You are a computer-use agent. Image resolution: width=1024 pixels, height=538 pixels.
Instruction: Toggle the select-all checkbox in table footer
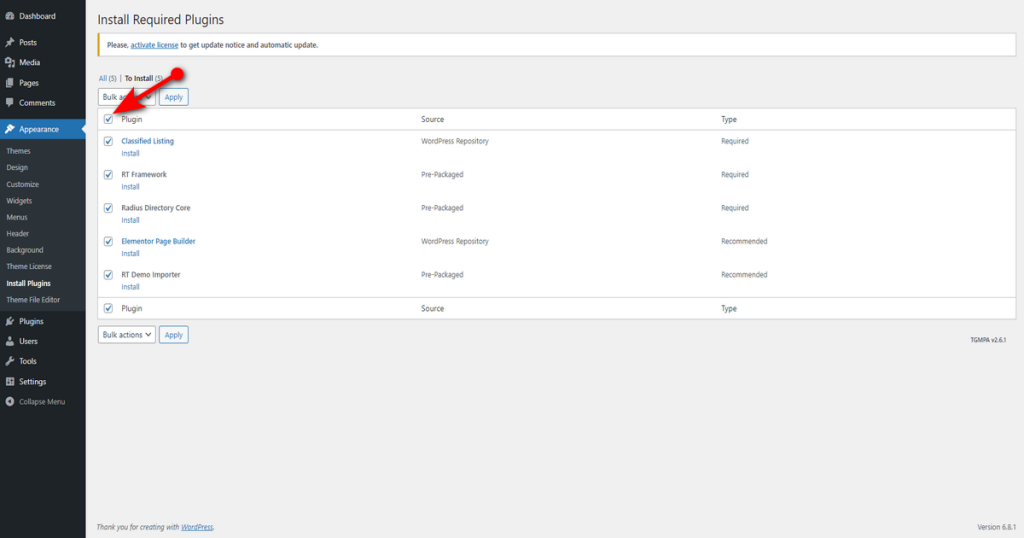pyautogui.click(x=108, y=308)
